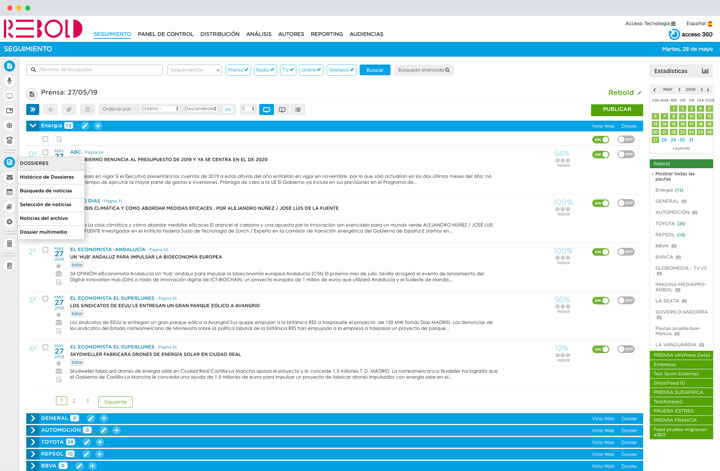Click the green PUBLICAR button

tap(617, 110)
